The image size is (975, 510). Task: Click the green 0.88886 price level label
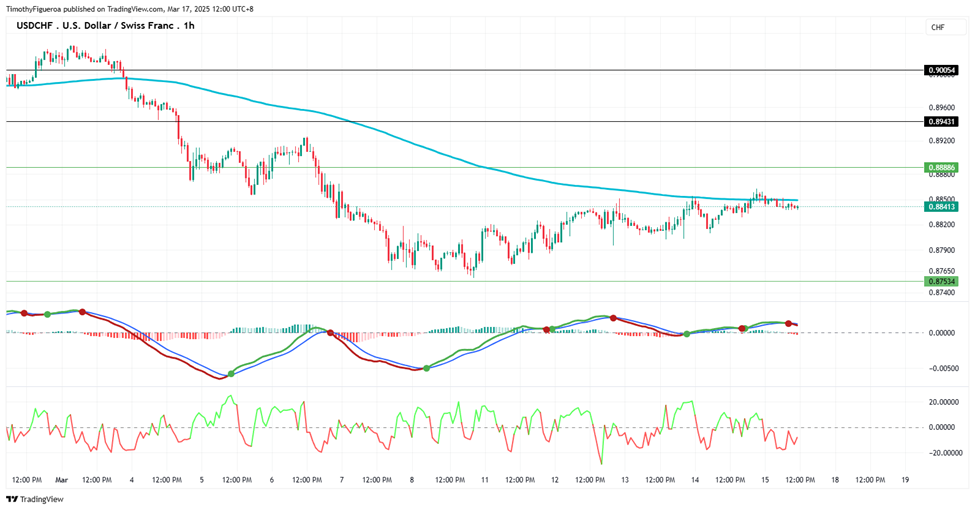(941, 167)
